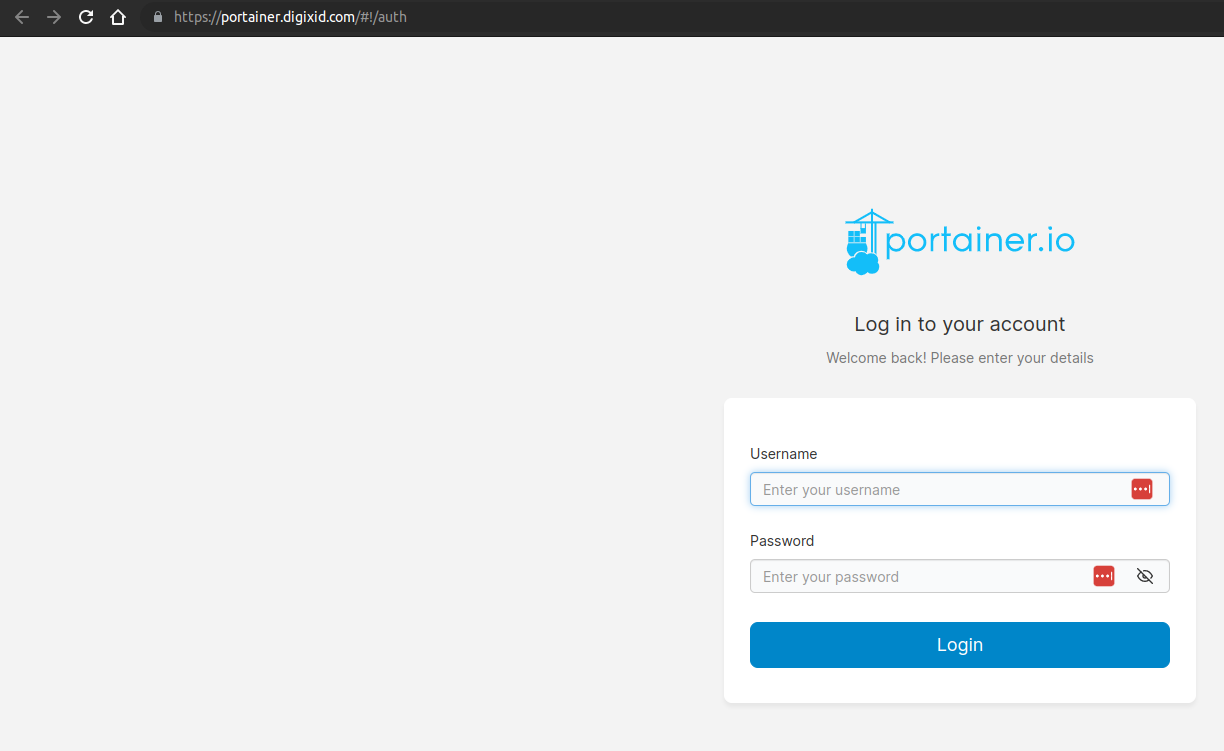Click the browser back arrow
Screen dimensions: 1224x751
[22, 17]
